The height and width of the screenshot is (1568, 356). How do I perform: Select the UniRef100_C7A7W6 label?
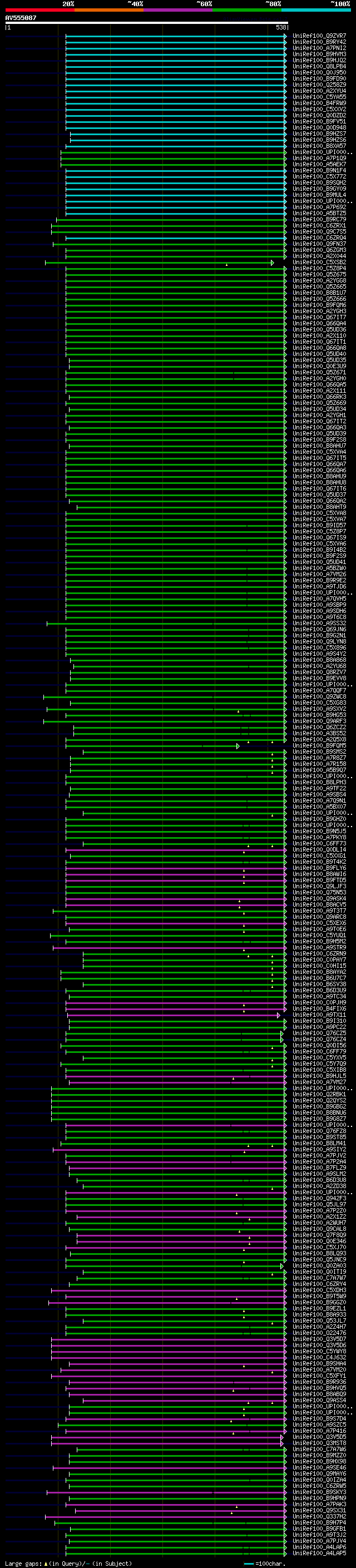pyautogui.click(x=319, y=1450)
